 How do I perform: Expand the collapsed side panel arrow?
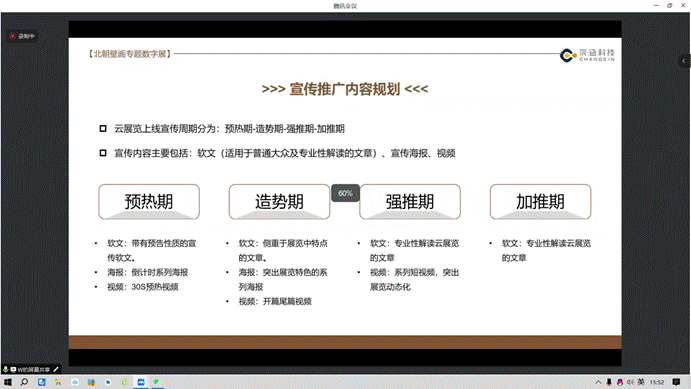pyautogui.click(x=684, y=61)
